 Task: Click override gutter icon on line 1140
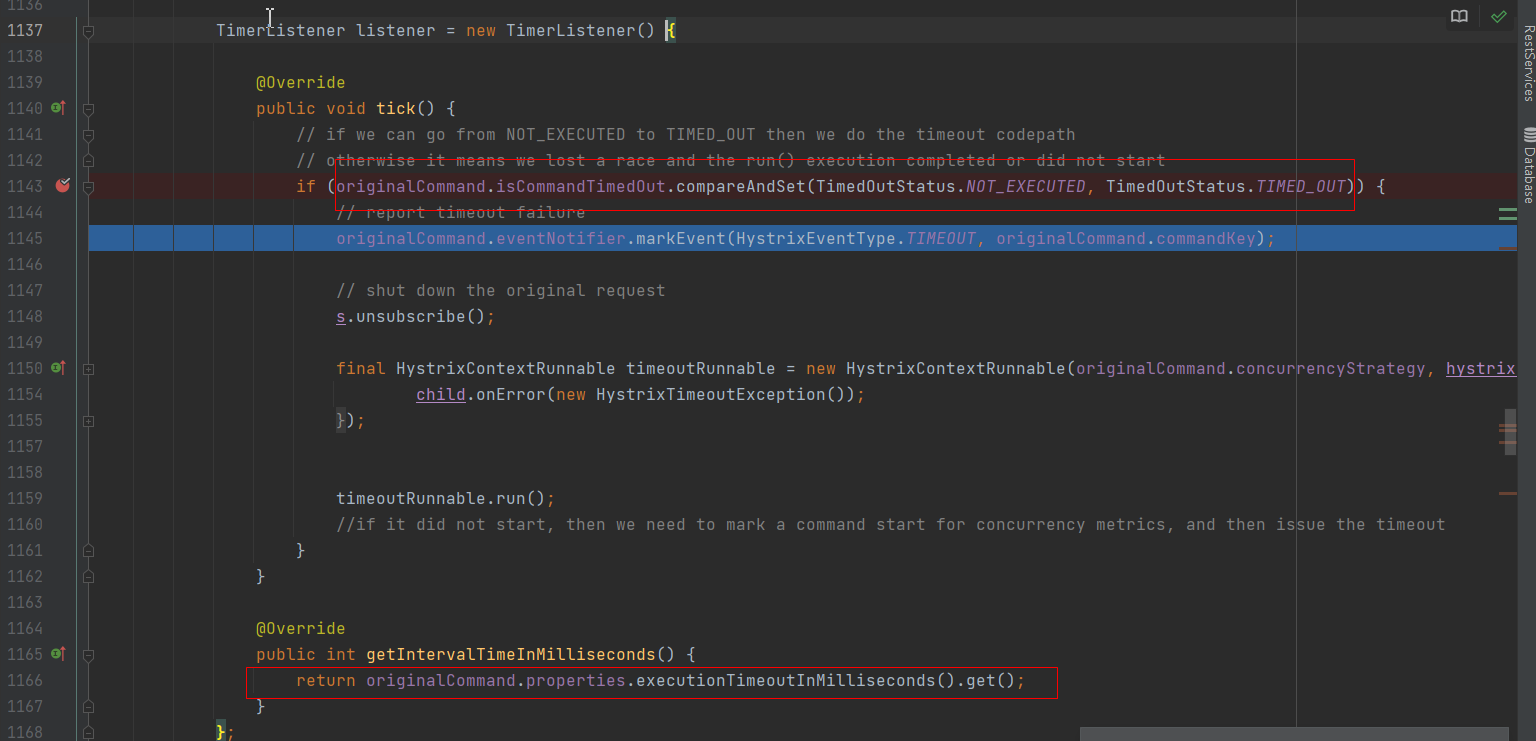coord(58,108)
